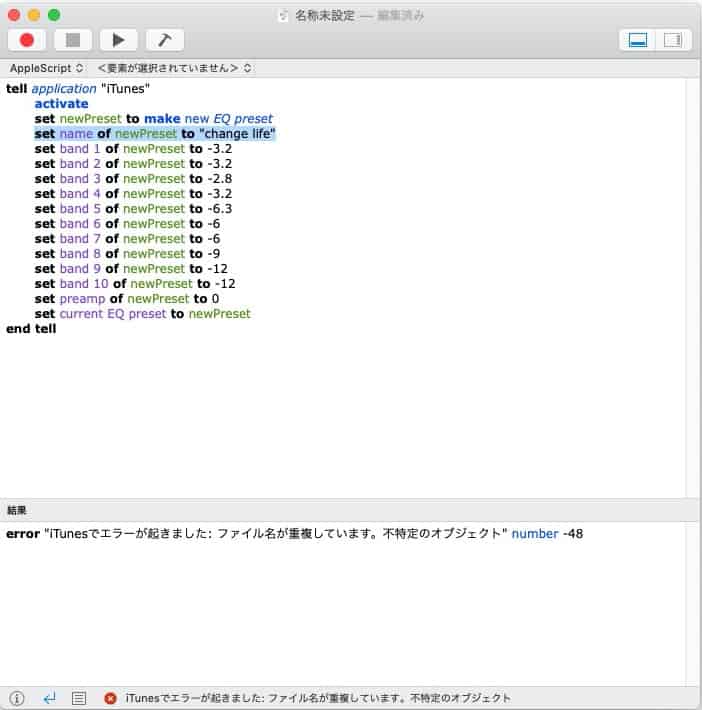Click the 'set band 4' line
The image size is (702, 710).
[x=133, y=193]
